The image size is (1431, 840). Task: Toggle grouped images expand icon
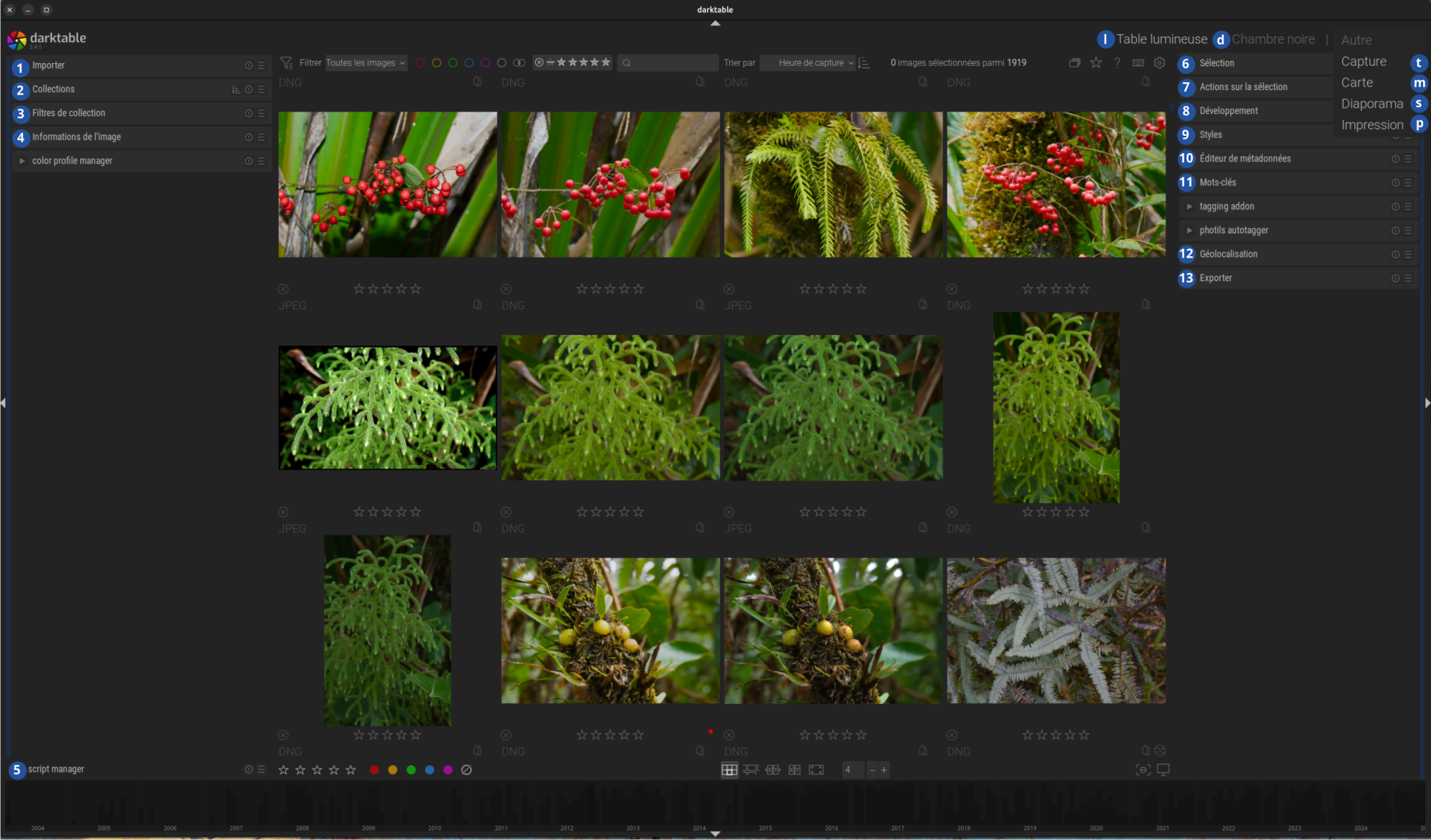[x=1074, y=63]
